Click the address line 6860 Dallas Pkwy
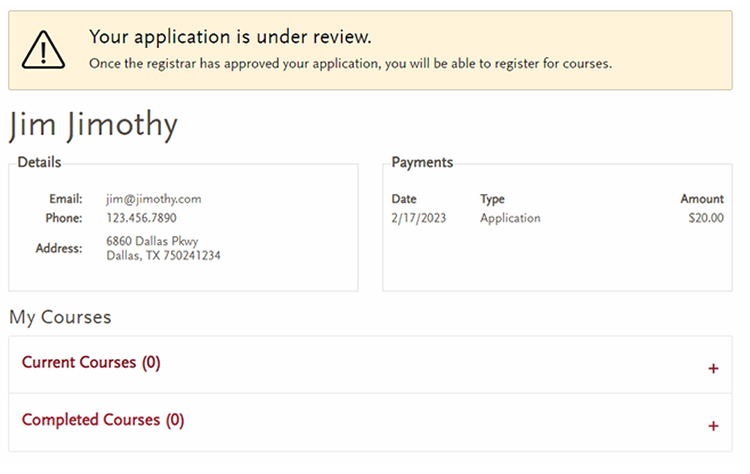 coord(152,241)
